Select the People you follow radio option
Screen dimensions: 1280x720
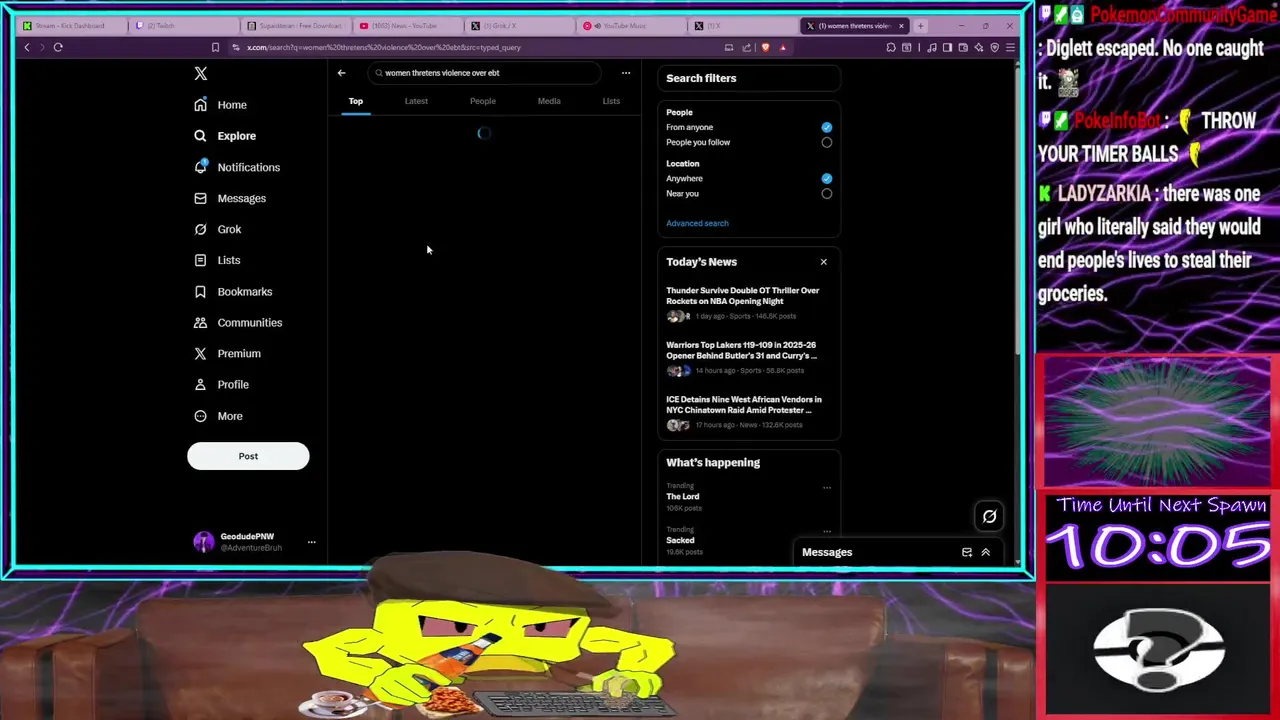coord(827,142)
